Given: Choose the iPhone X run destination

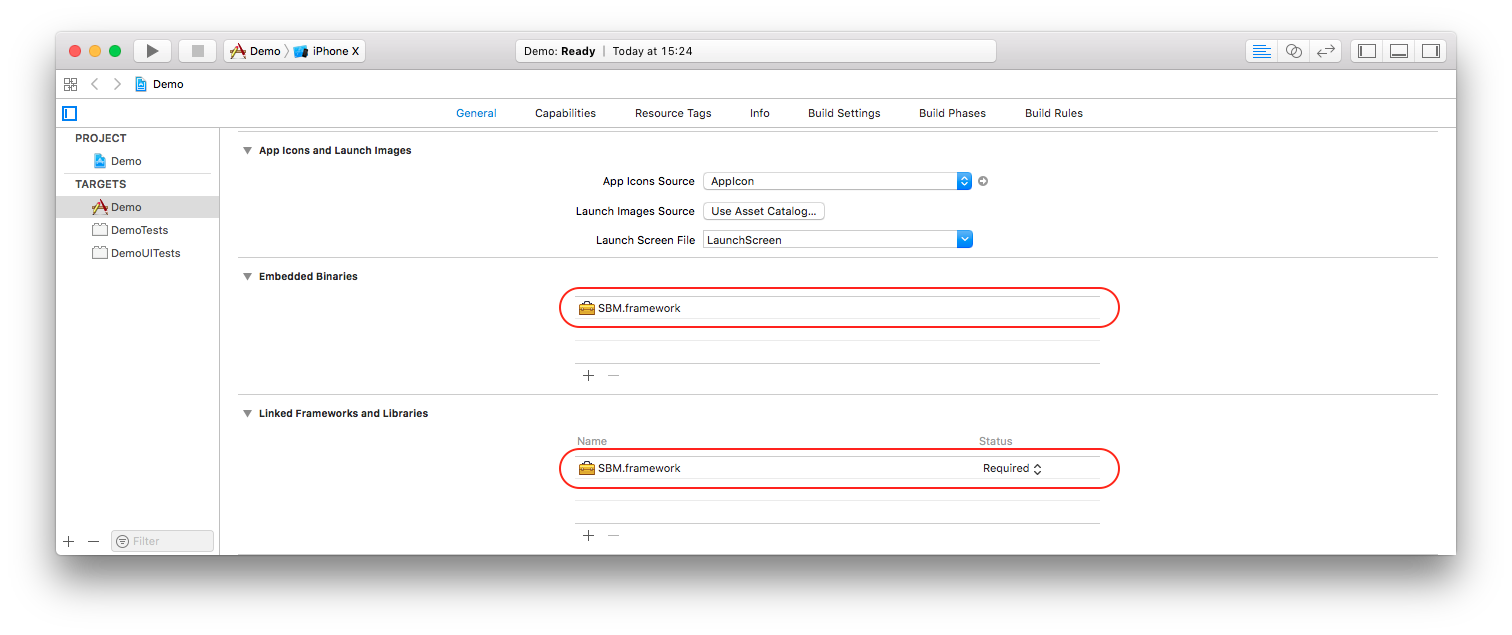Looking at the screenshot, I should click(327, 51).
